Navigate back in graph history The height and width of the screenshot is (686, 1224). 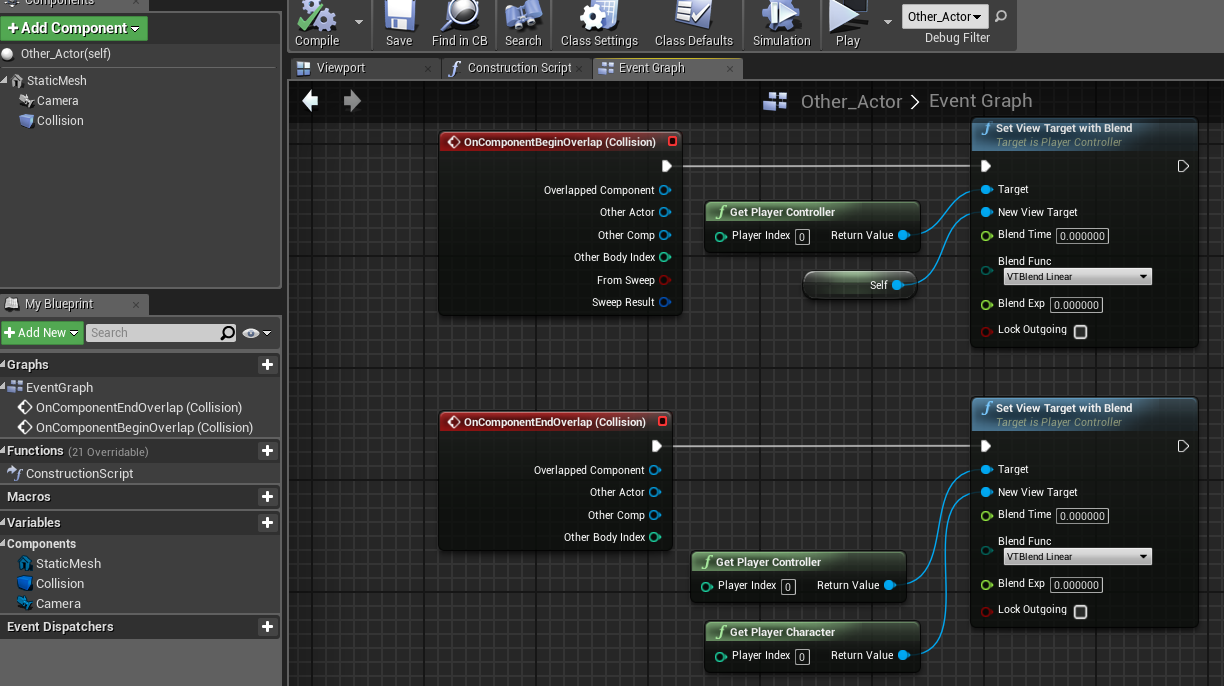point(310,101)
